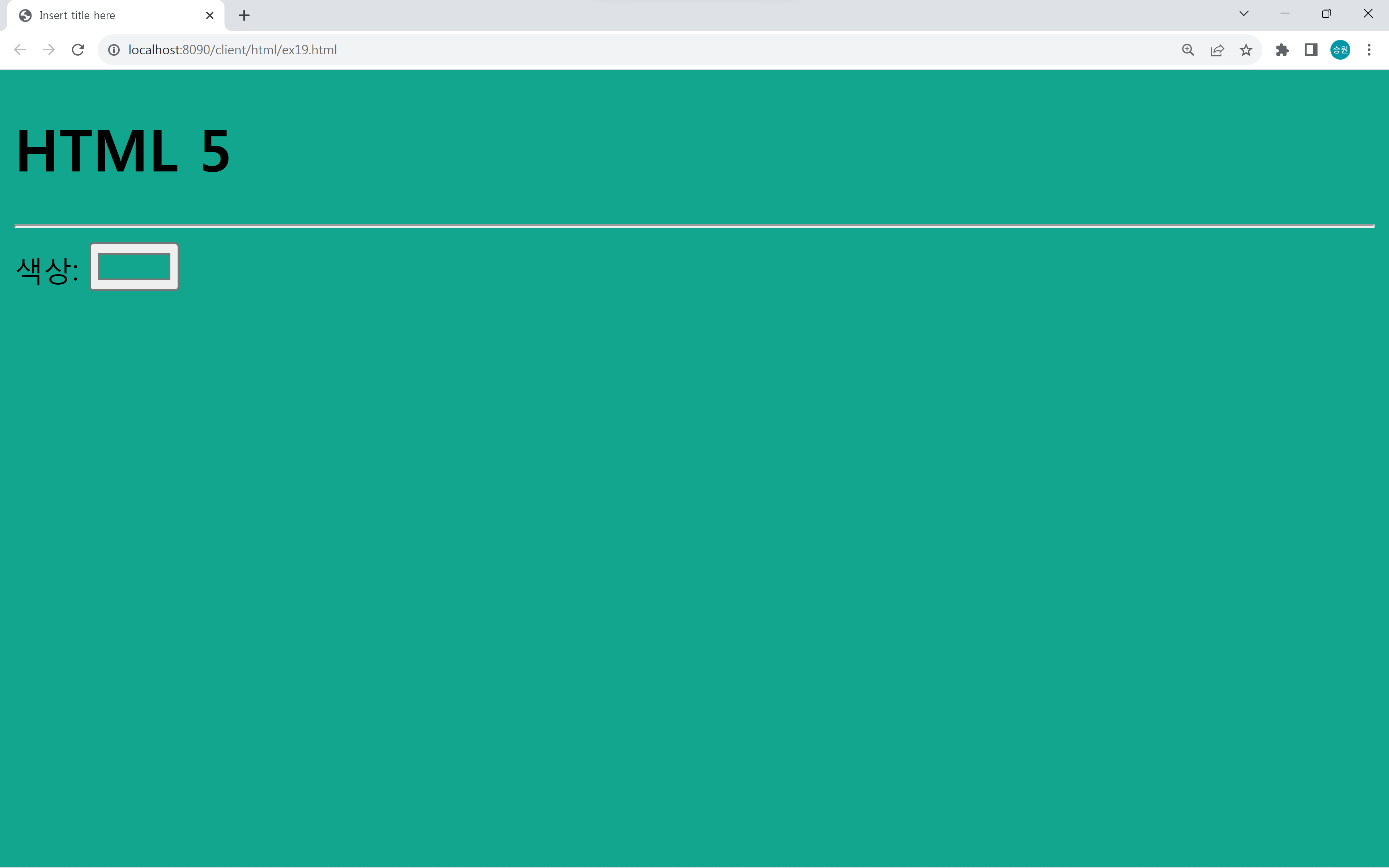Reload the current page
This screenshot has height=868, width=1389.
78,50
